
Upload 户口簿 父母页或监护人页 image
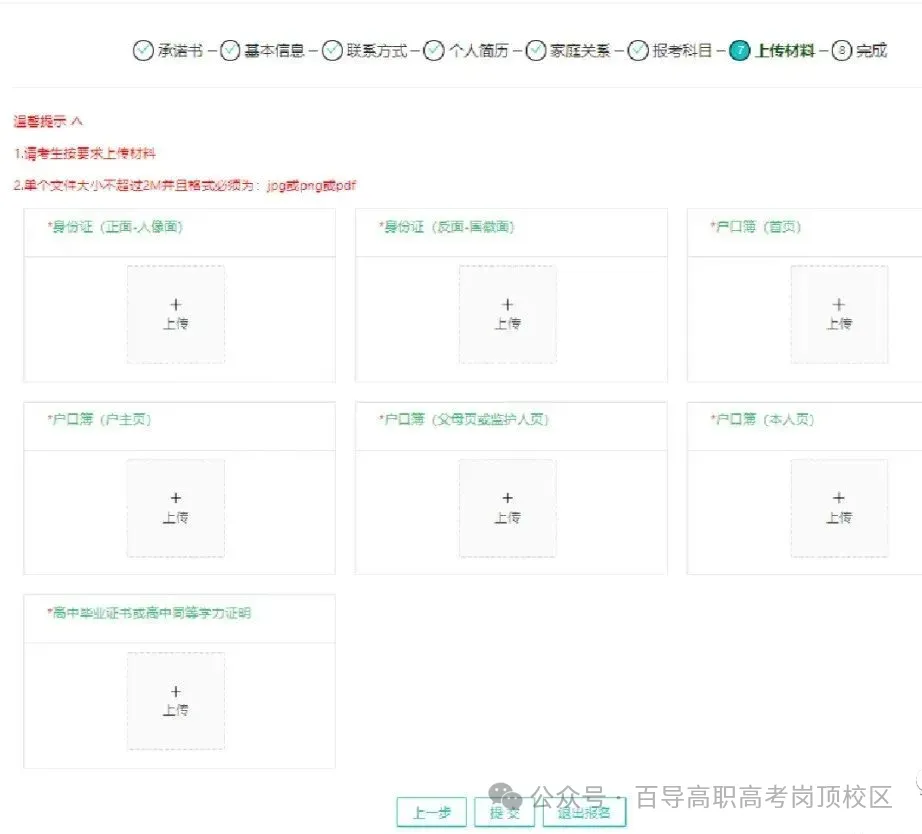507,508
